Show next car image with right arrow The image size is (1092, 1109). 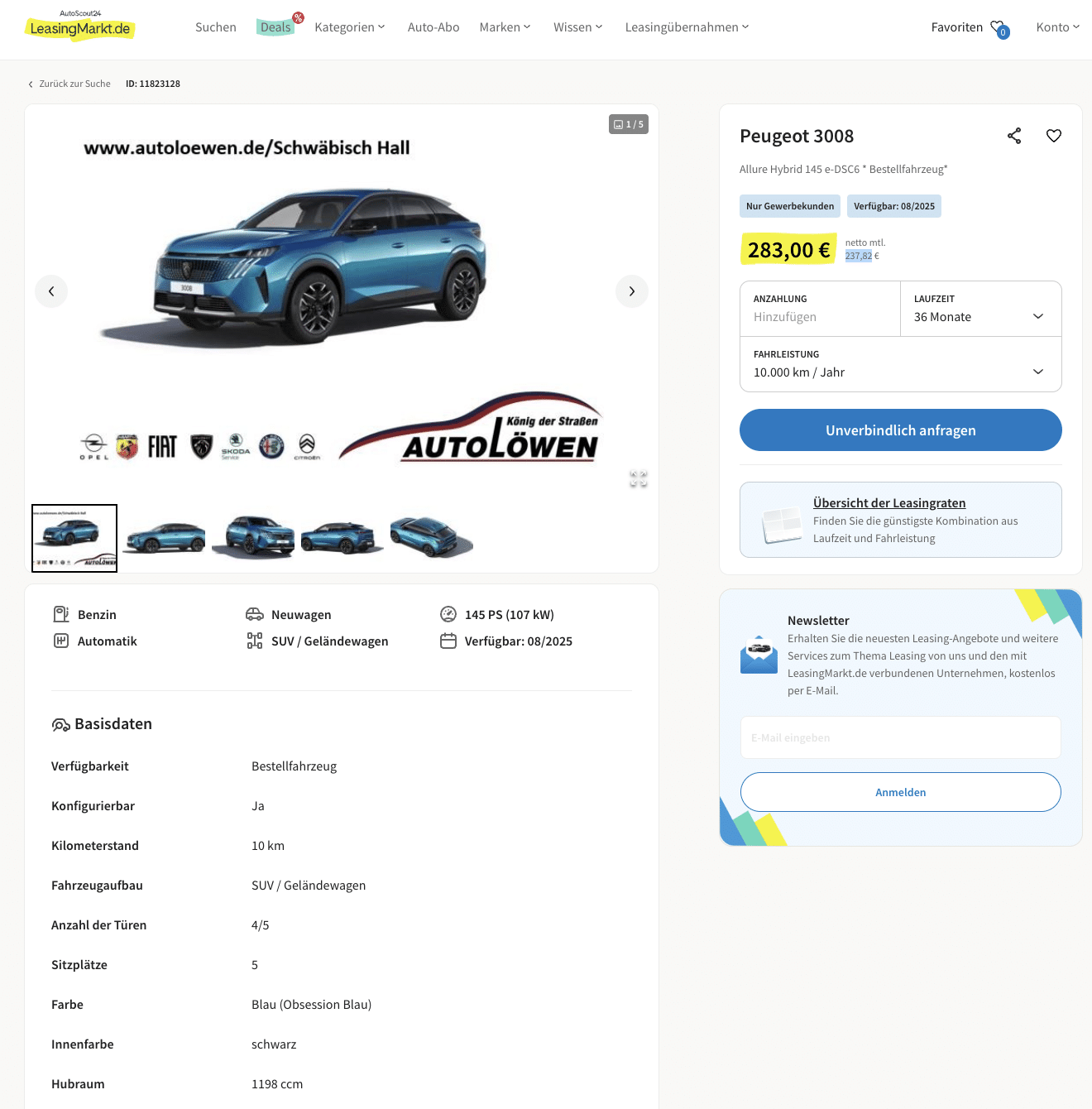tap(632, 291)
